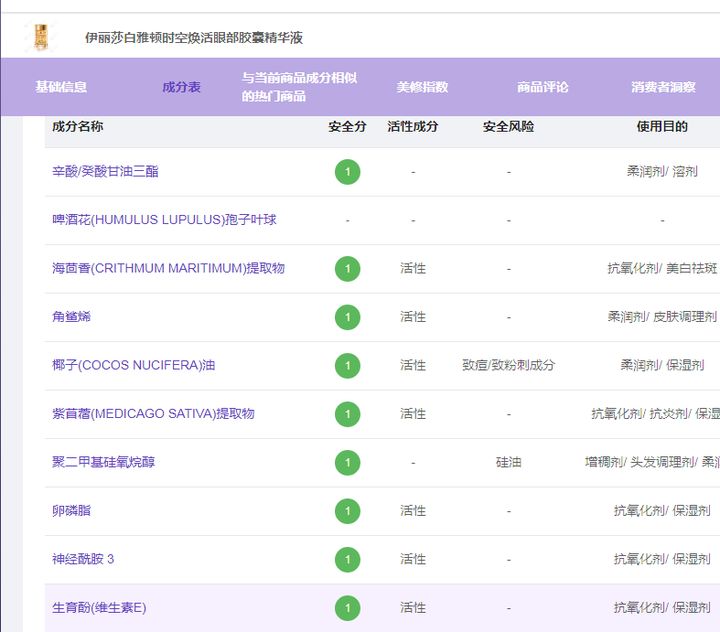
Task: Open ingredient link 紫苜蓿(MEDICAGO SATIVA)提取物
Action: coord(153,413)
